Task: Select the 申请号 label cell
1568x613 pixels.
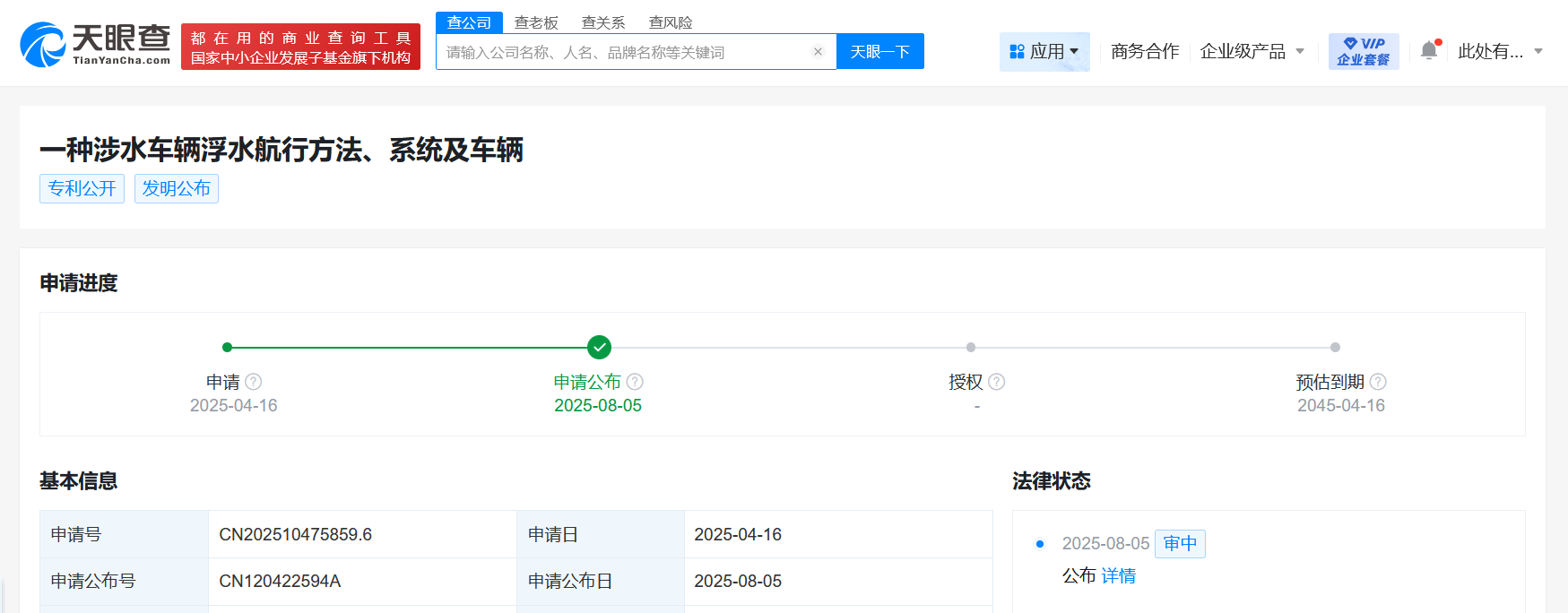Action: [x=125, y=534]
